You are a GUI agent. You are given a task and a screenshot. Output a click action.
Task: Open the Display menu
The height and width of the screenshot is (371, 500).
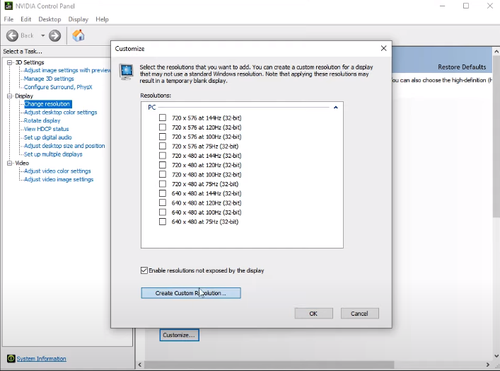78,19
